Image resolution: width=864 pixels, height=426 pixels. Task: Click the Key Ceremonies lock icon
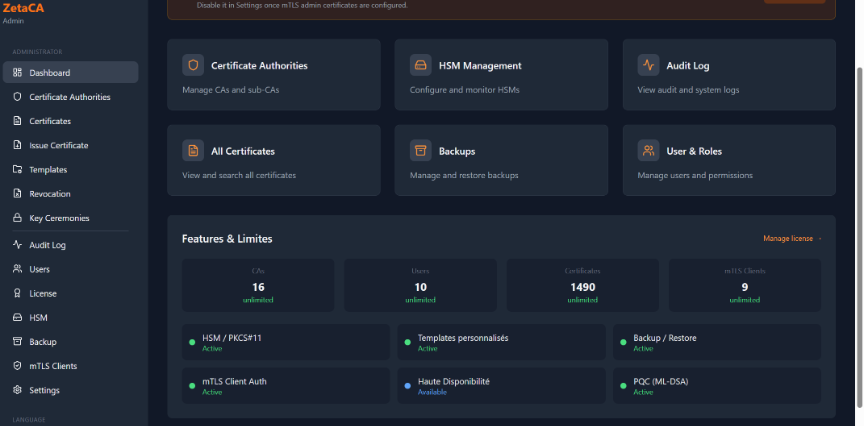[x=17, y=218]
